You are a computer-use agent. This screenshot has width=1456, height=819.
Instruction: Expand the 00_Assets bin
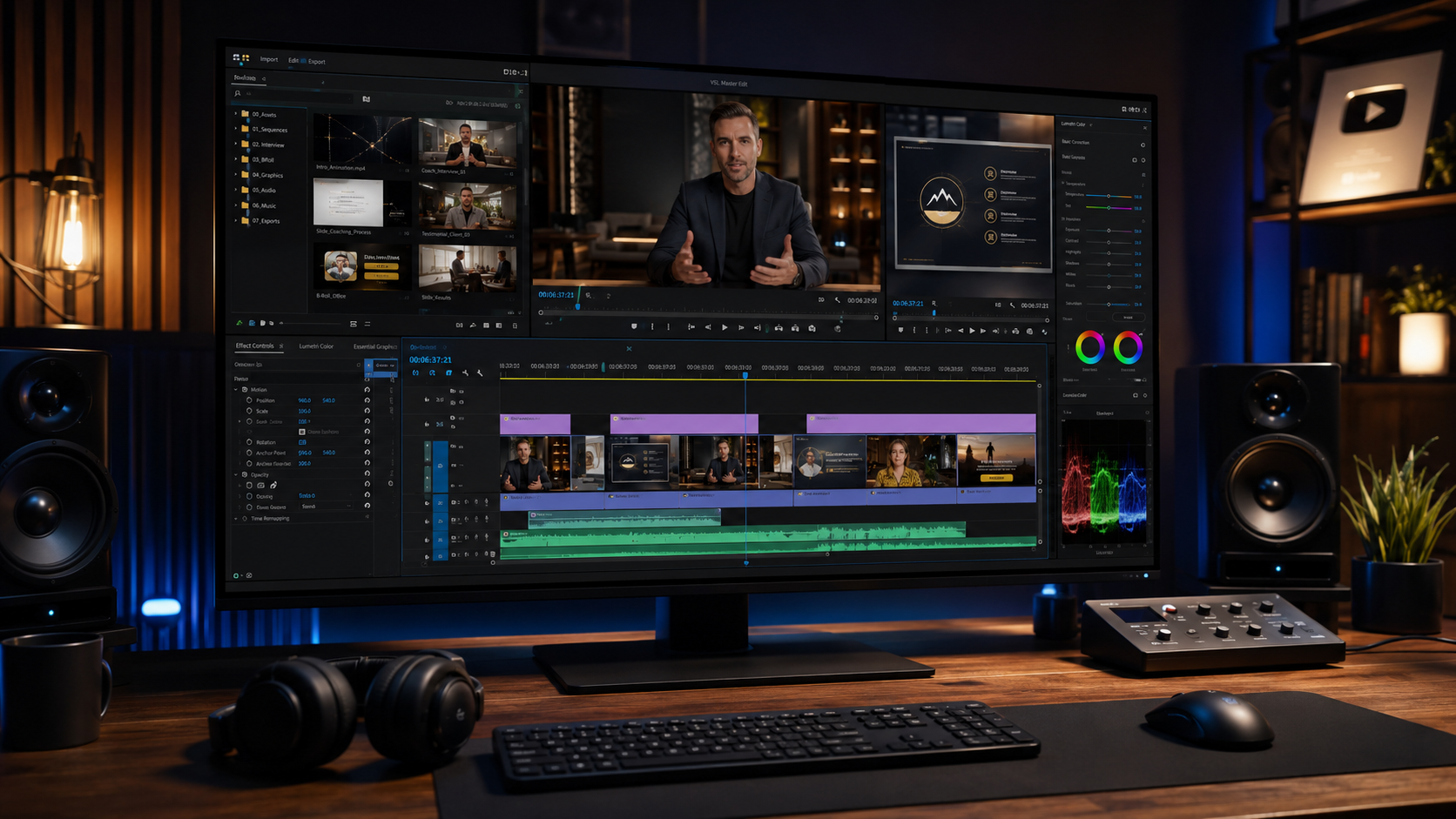point(235,114)
